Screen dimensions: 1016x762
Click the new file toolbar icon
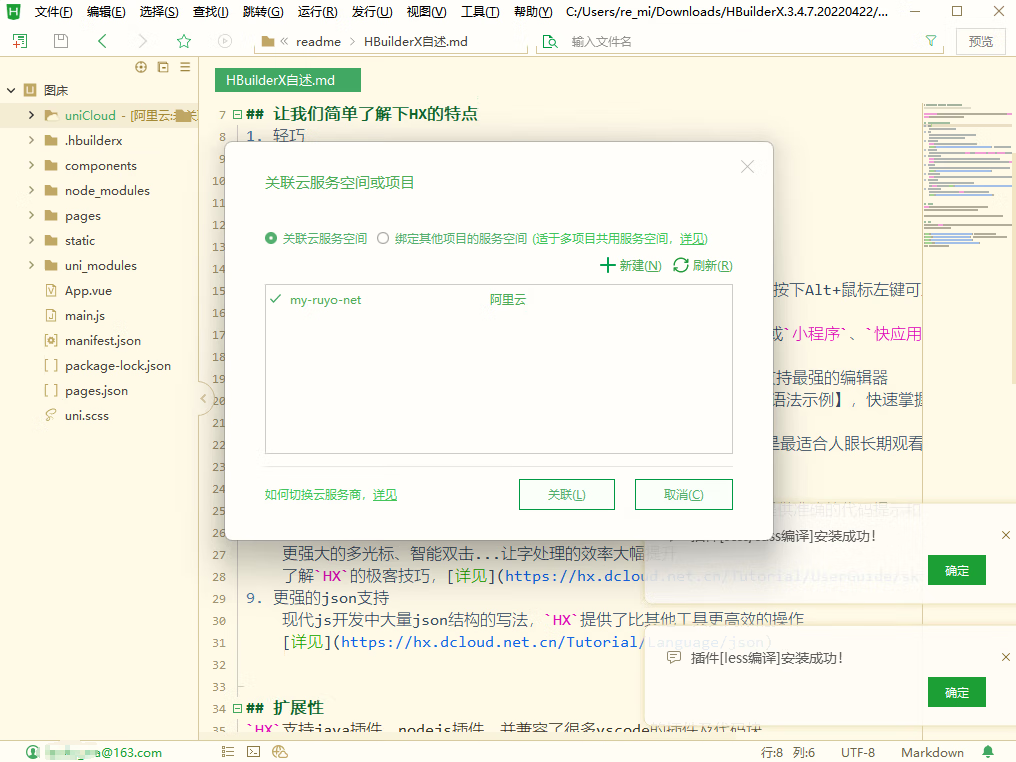(20, 41)
